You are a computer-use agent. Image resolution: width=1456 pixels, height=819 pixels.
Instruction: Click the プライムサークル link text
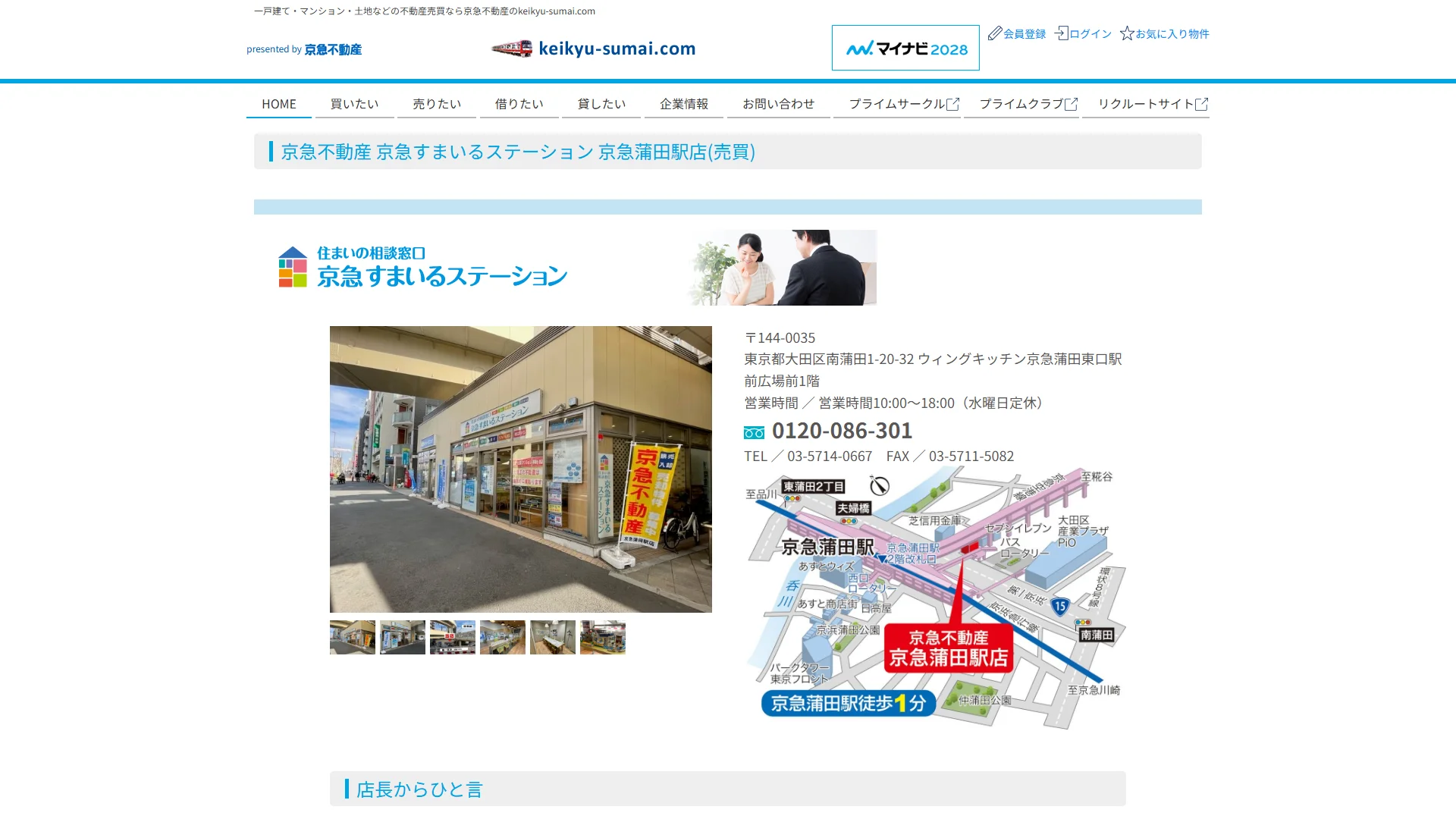click(x=897, y=104)
